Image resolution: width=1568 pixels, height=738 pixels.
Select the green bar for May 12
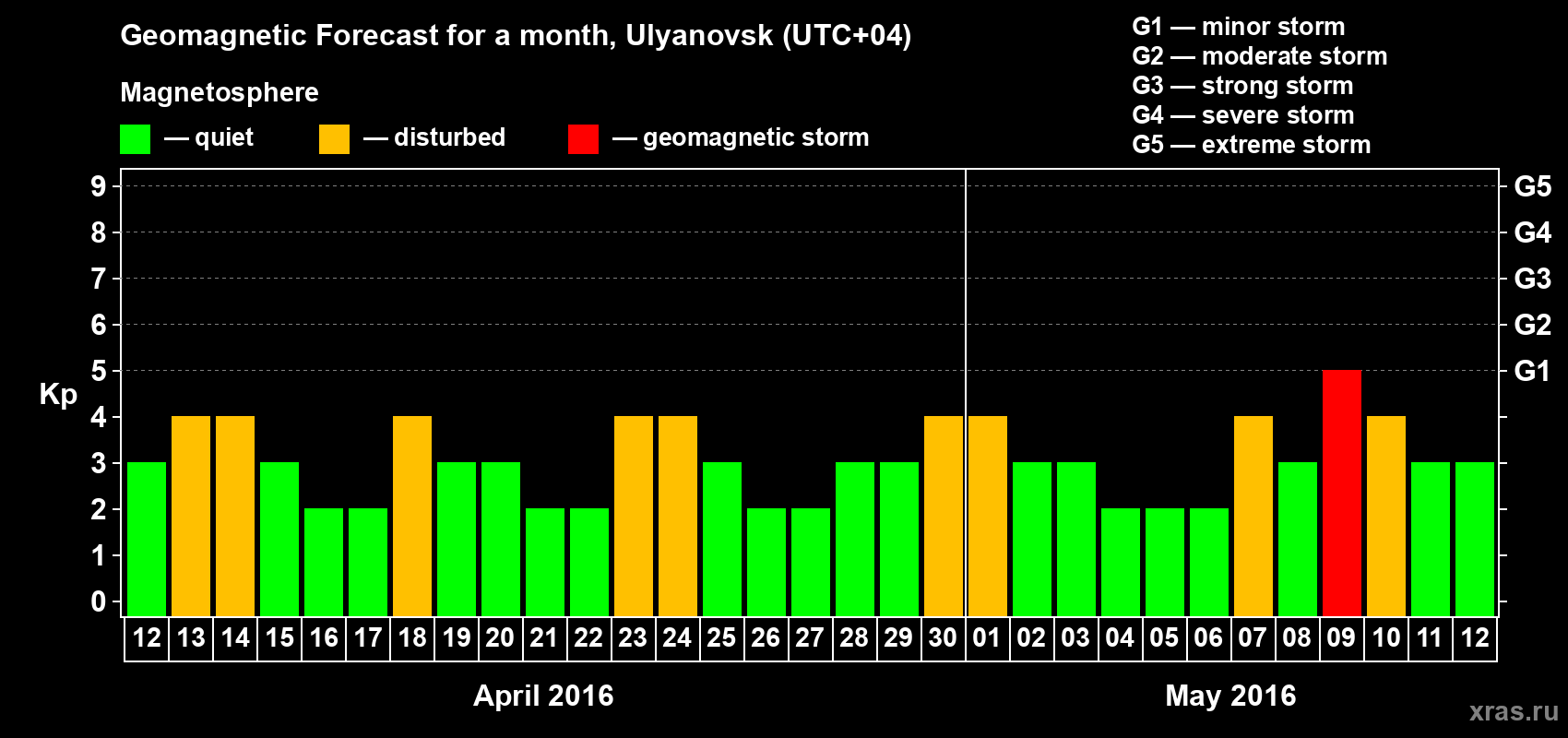click(x=1475, y=539)
